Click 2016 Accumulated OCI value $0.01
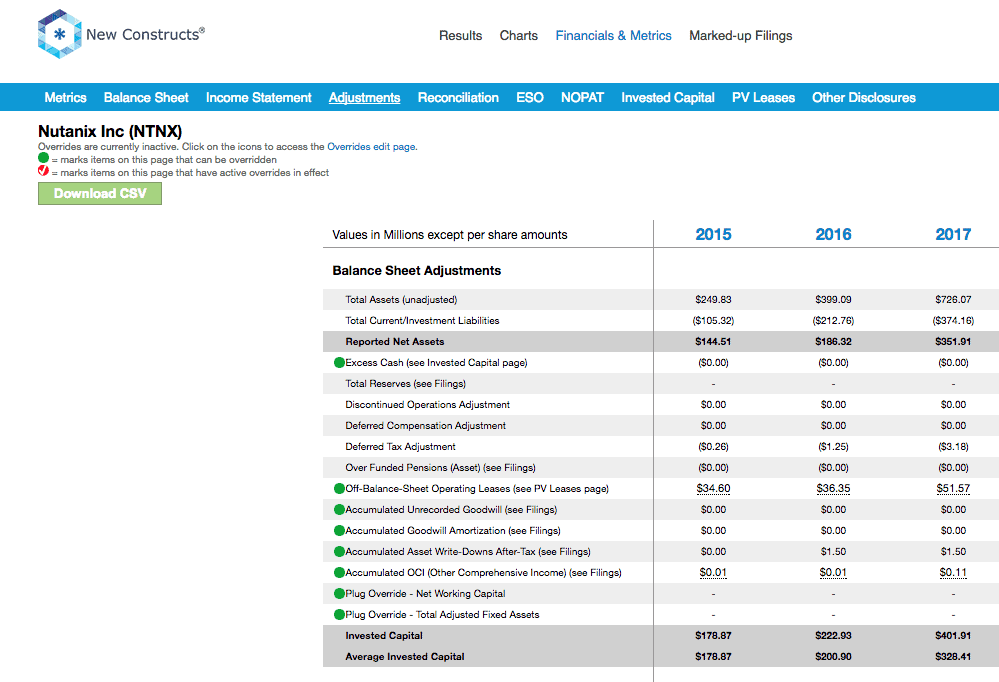This screenshot has height=682, width=999. [x=833, y=573]
